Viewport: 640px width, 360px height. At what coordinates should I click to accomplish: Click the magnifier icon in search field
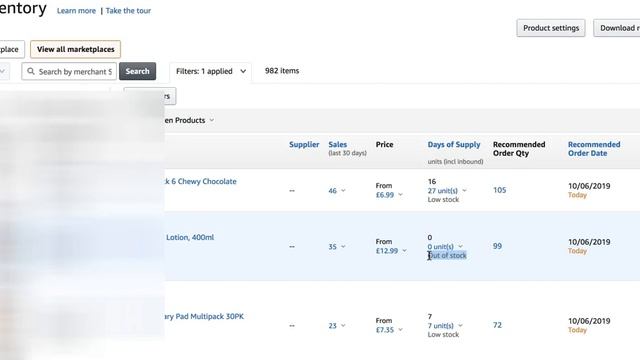(31, 71)
